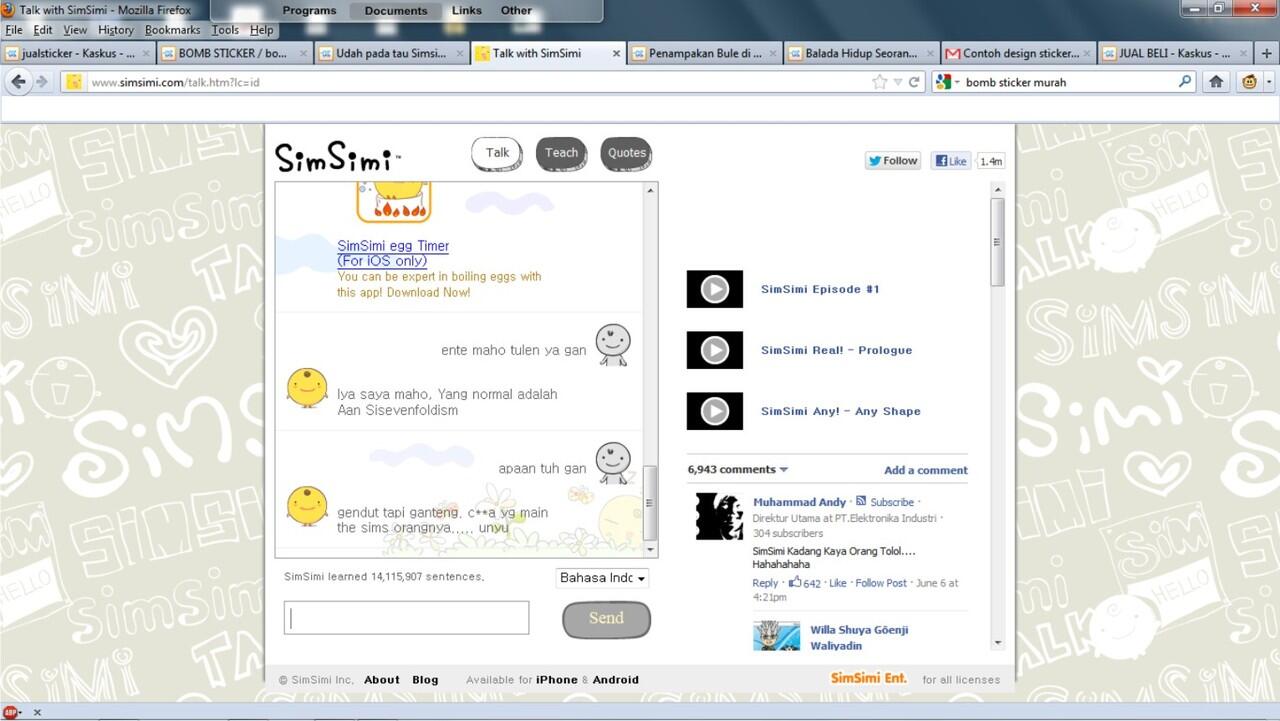Click the reload icon in the address bar
1280x721 pixels.
(x=914, y=82)
